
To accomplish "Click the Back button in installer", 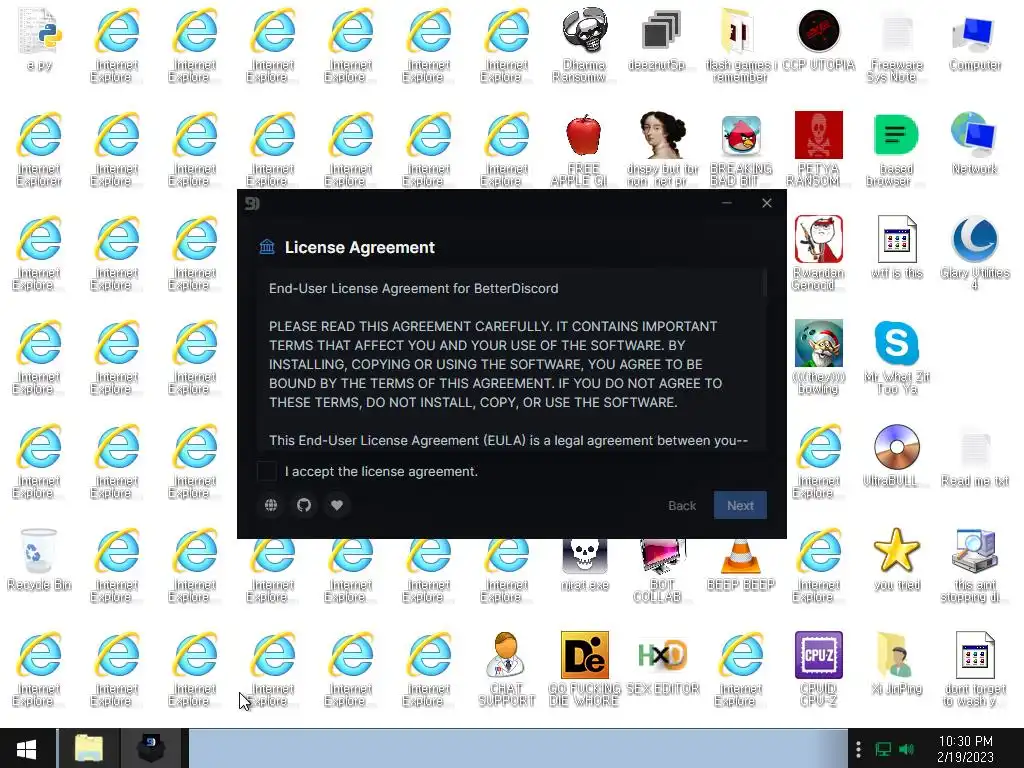I will pos(682,505).
